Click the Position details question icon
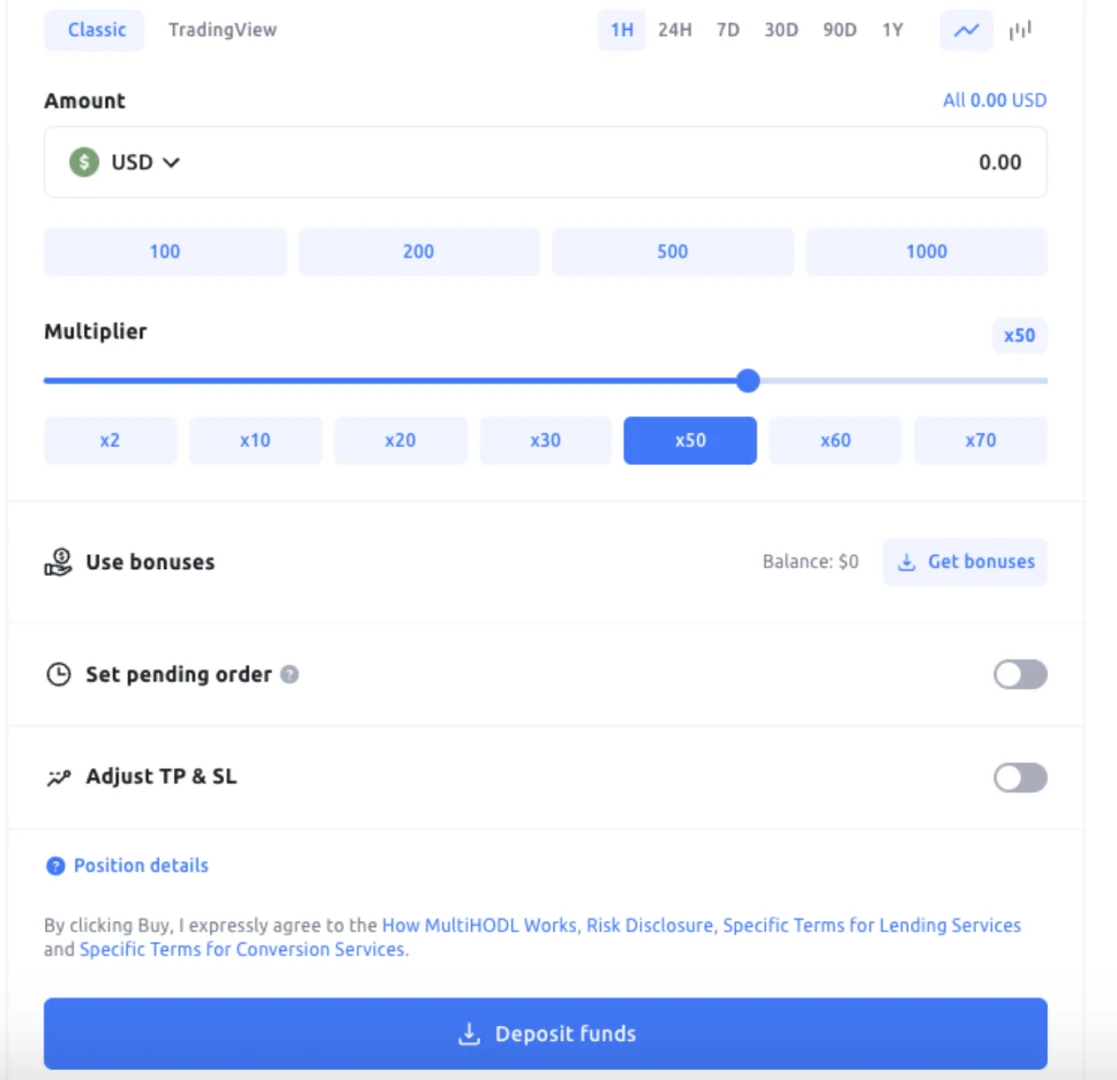Viewport: 1117px width, 1080px height. pyautogui.click(x=55, y=866)
